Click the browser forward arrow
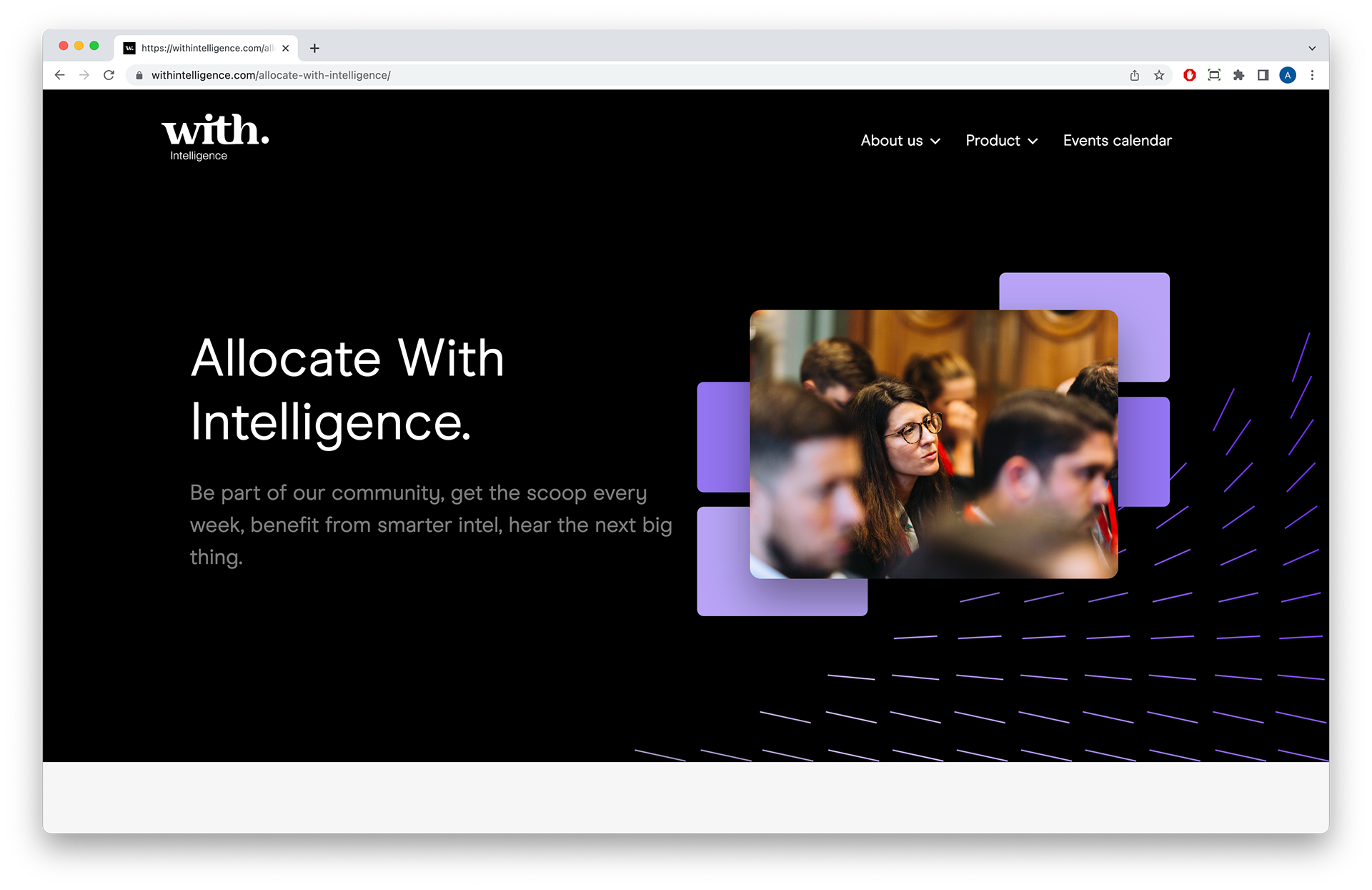 tap(84, 75)
